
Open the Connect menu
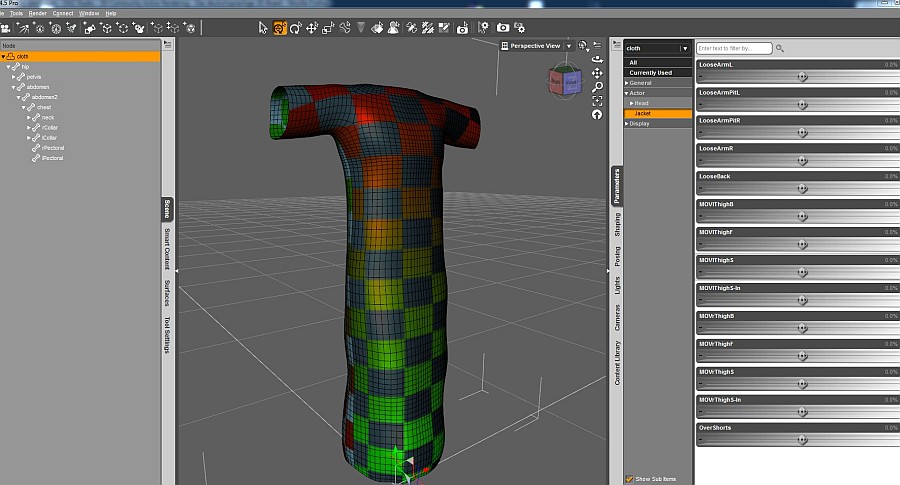(63, 13)
